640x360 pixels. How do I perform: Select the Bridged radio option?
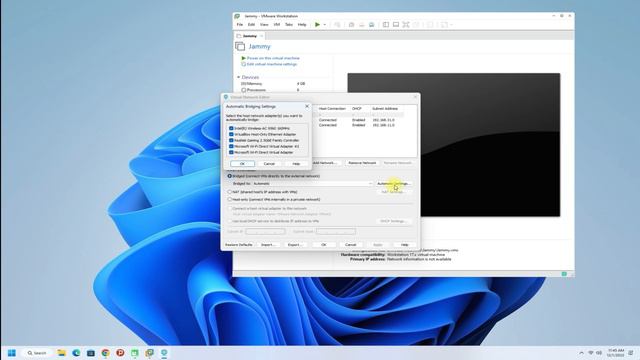[229, 176]
